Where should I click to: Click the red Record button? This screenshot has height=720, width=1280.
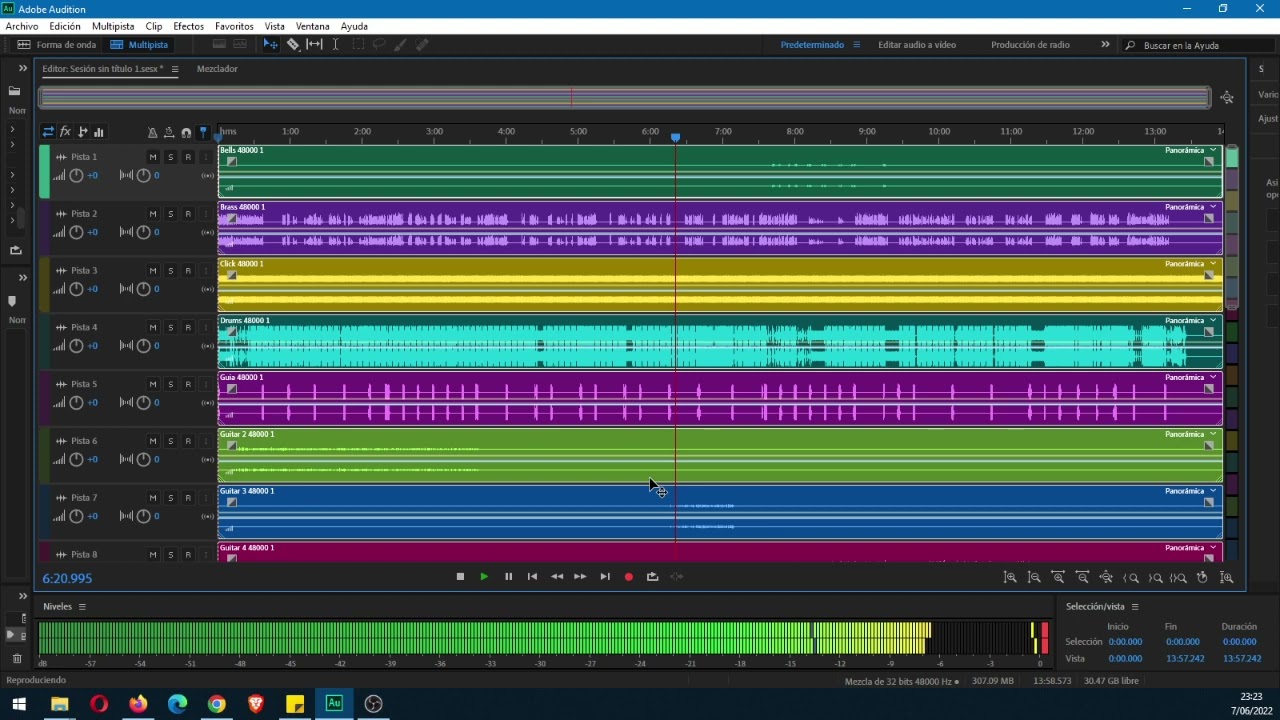coord(629,577)
